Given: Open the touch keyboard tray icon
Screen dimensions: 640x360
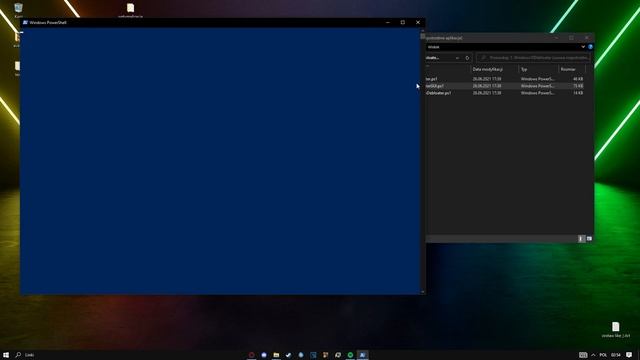Looking at the screenshot, I should (x=583, y=355).
